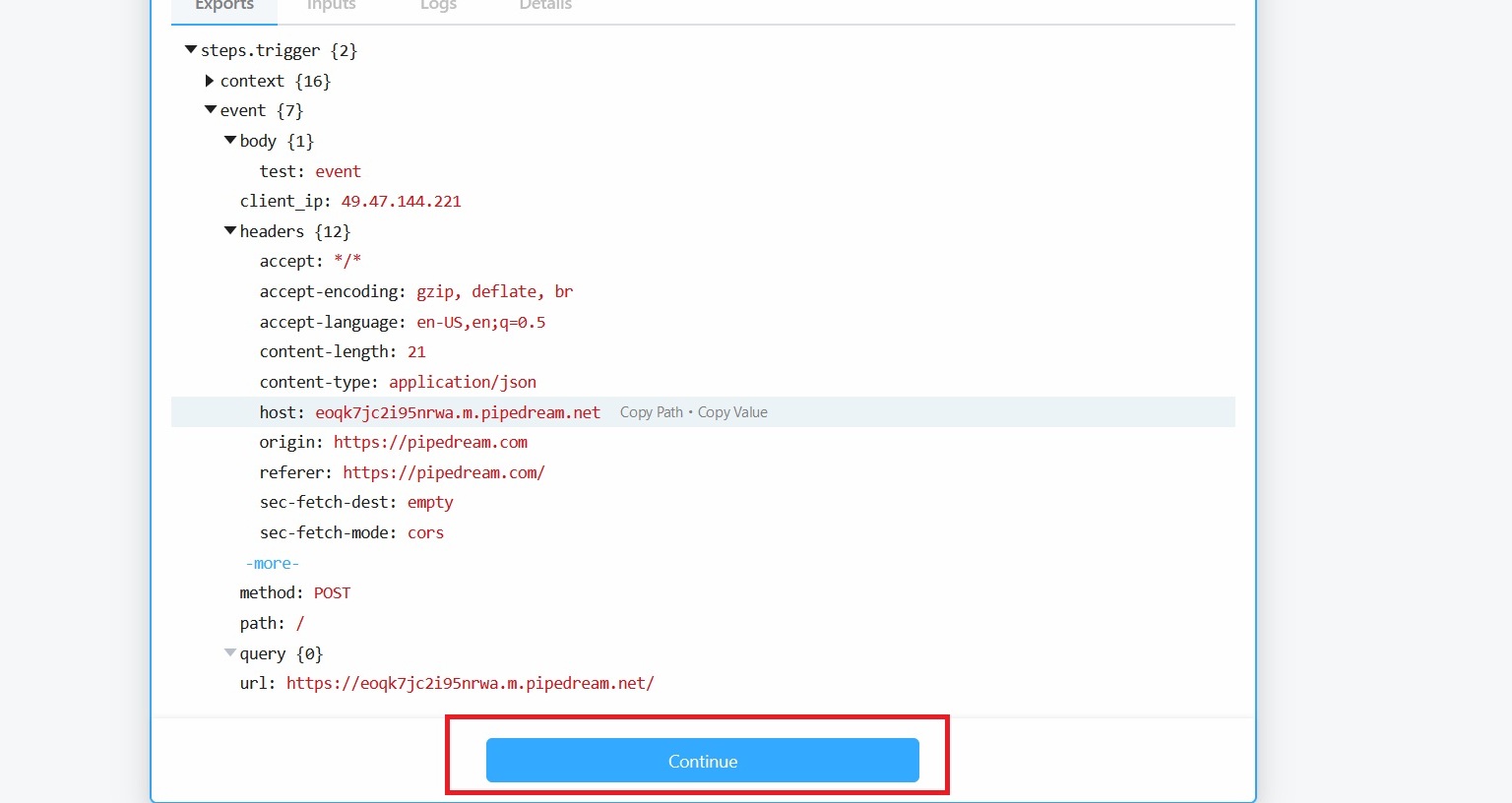
Task: Collapse the headers {12} node
Action: (x=229, y=231)
